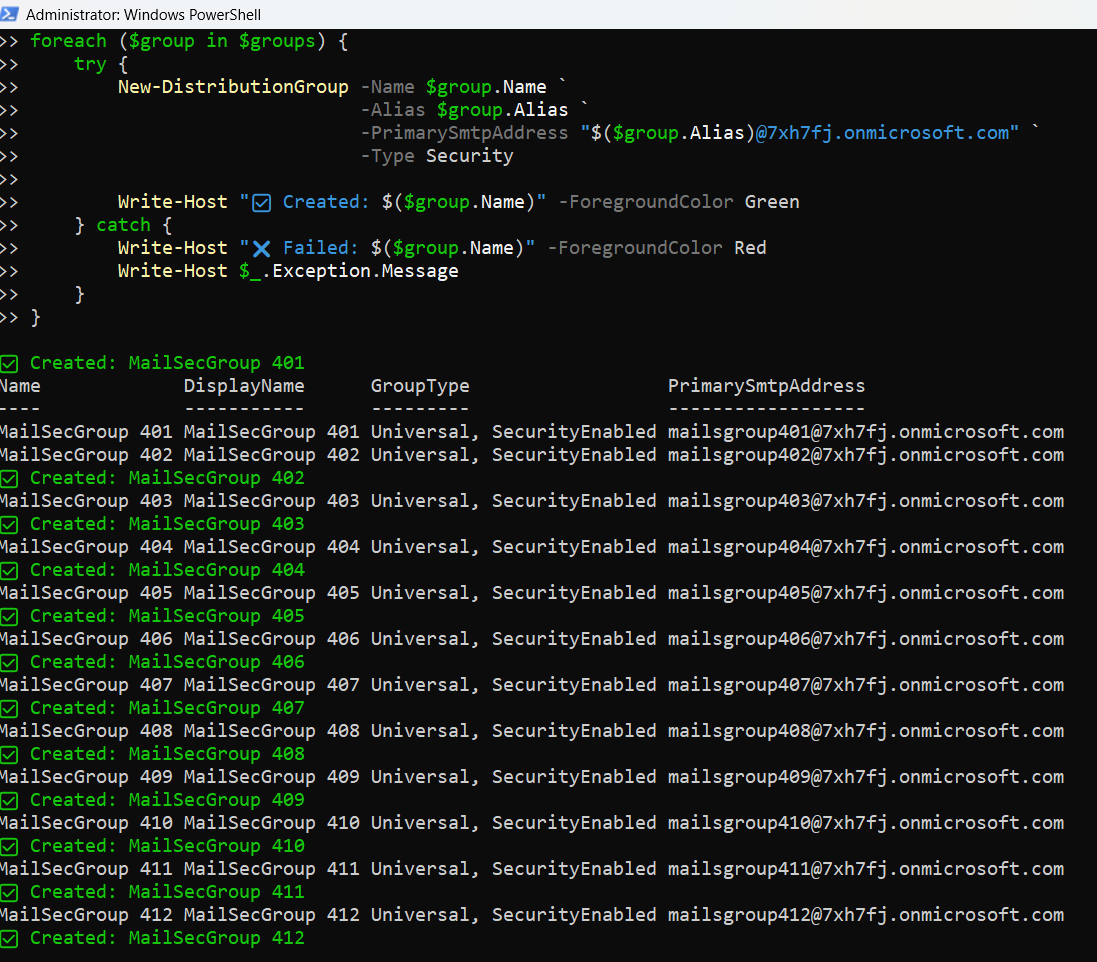The width and height of the screenshot is (1097, 962).
Task: Click the -ForegroundColor Red value
Action: [750, 248]
